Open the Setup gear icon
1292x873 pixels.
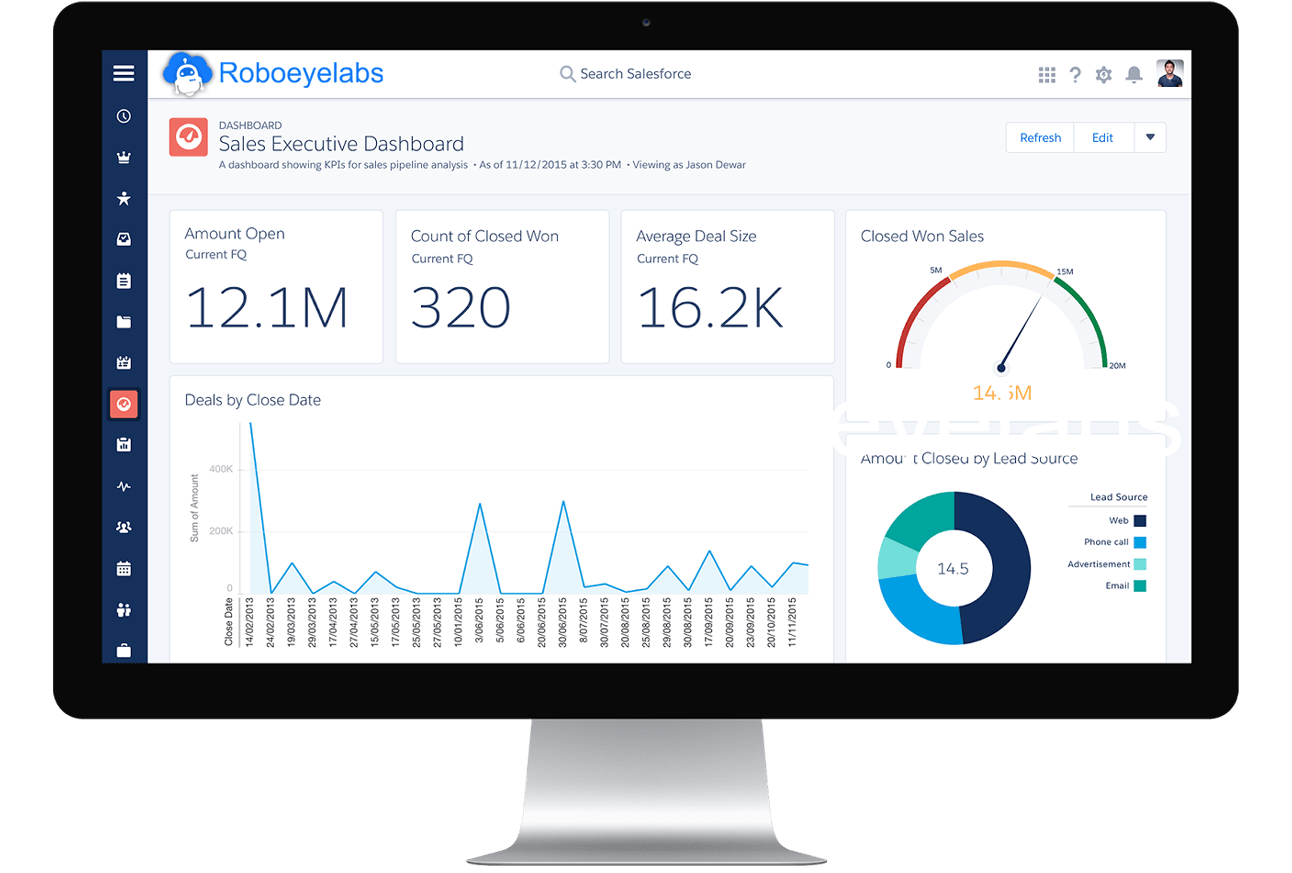pyautogui.click(x=1104, y=75)
